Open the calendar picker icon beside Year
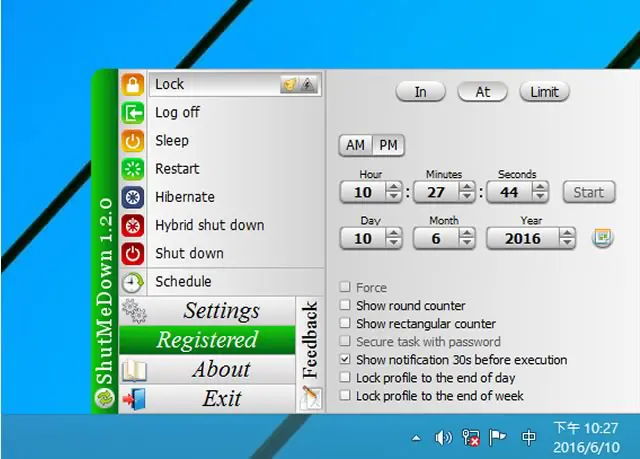 [x=602, y=237]
